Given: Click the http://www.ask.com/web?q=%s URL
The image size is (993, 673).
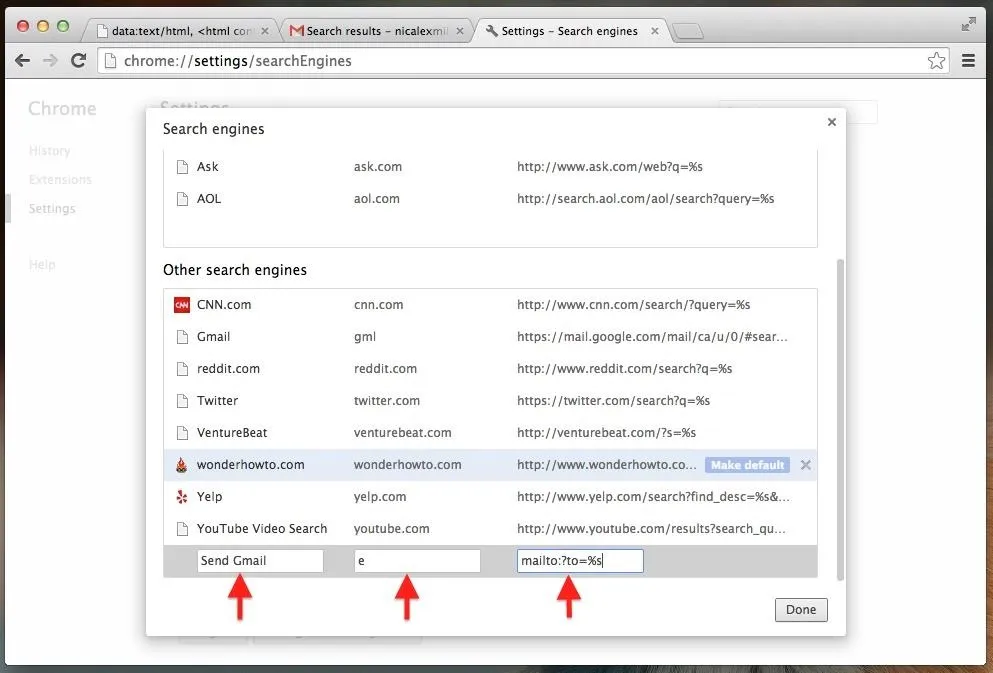Looking at the screenshot, I should (610, 167).
